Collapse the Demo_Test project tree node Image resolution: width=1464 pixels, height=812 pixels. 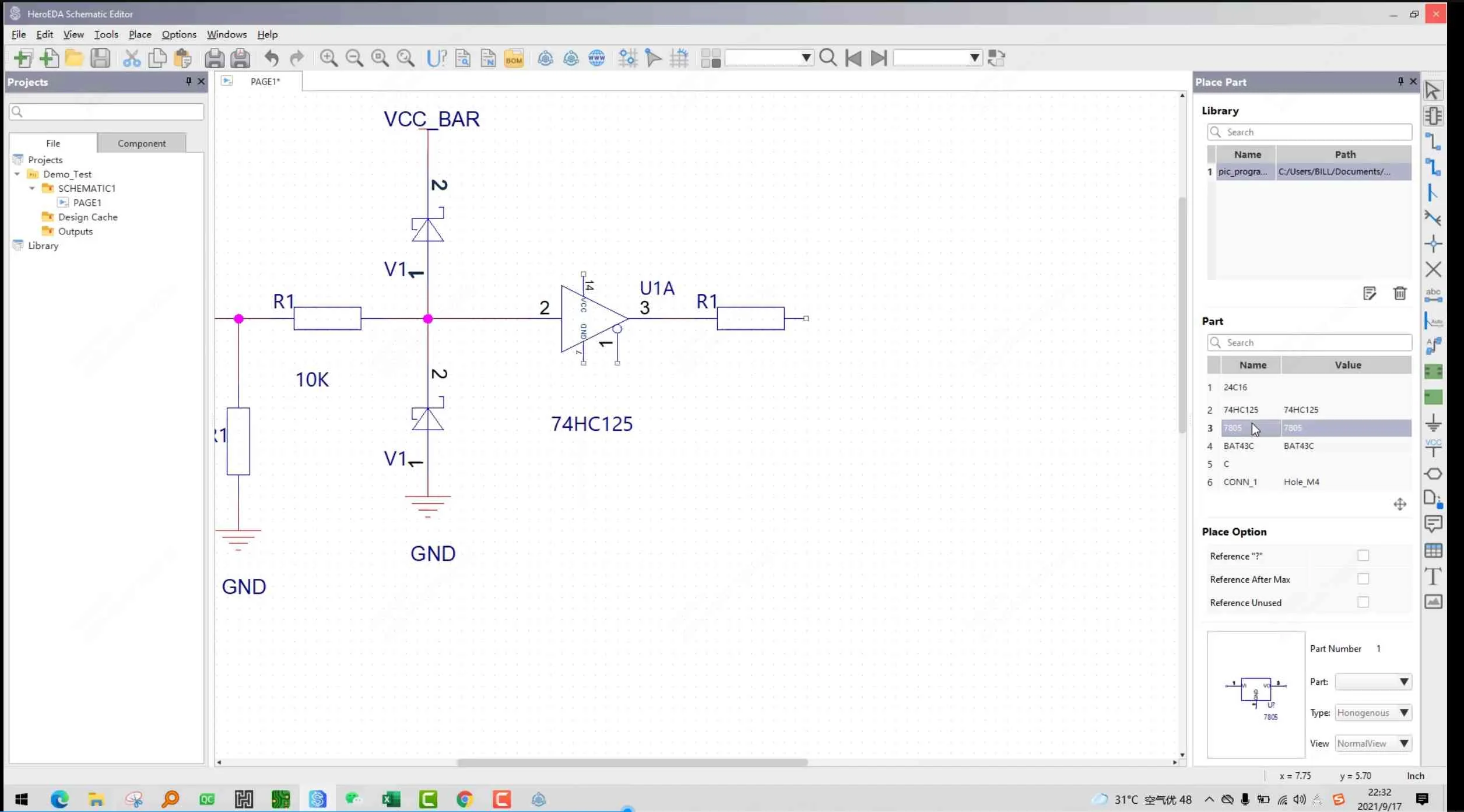(x=17, y=174)
